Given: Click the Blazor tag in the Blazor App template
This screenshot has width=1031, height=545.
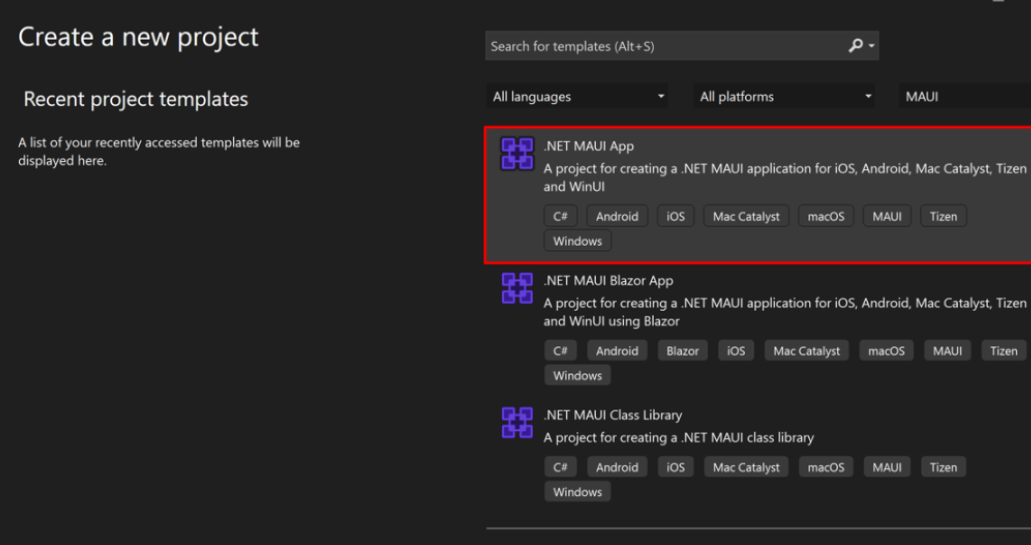Looking at the screenshot, I should (x=683, y=351).
